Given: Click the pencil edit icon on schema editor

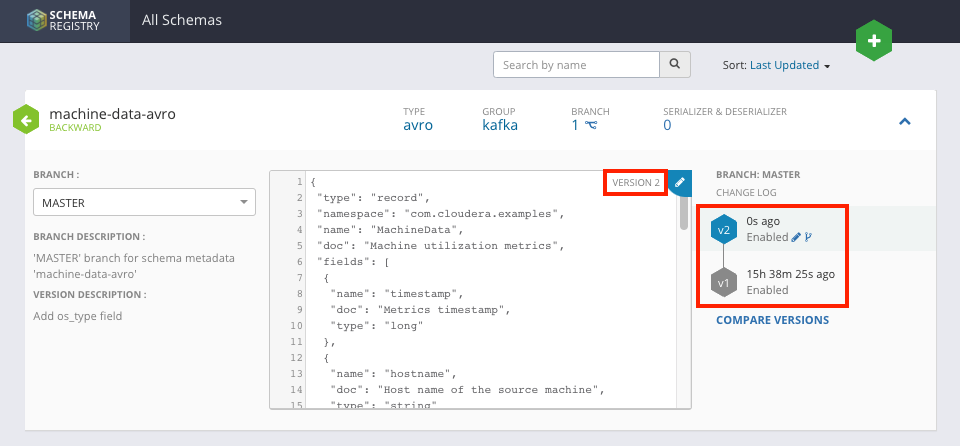Looking at the screenshot, I should coord(679,182).
